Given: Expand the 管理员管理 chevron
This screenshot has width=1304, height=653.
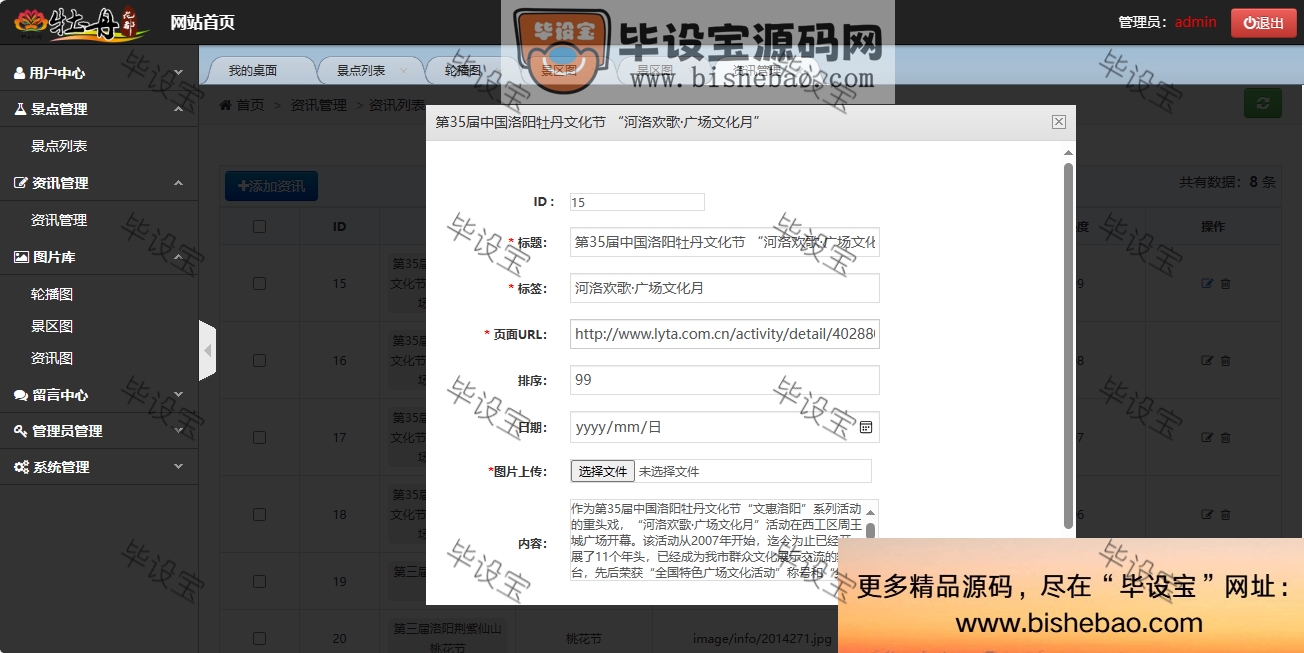Looking at the screenshot, I should 178,431.
